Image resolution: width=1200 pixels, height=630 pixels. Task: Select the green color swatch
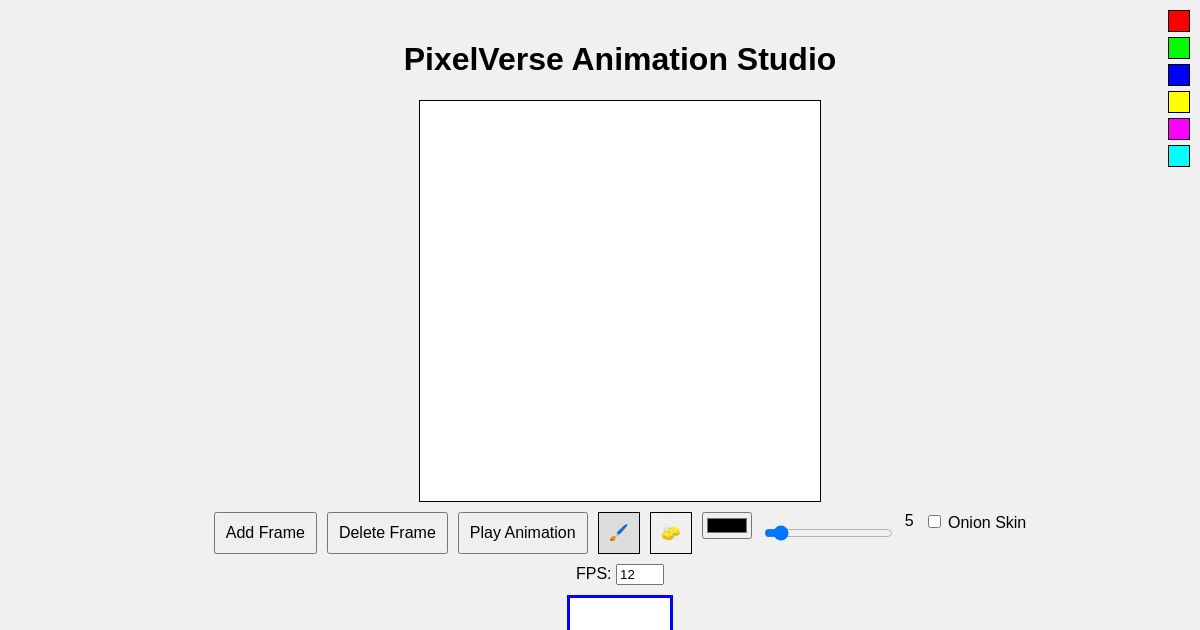point(1179,48)
